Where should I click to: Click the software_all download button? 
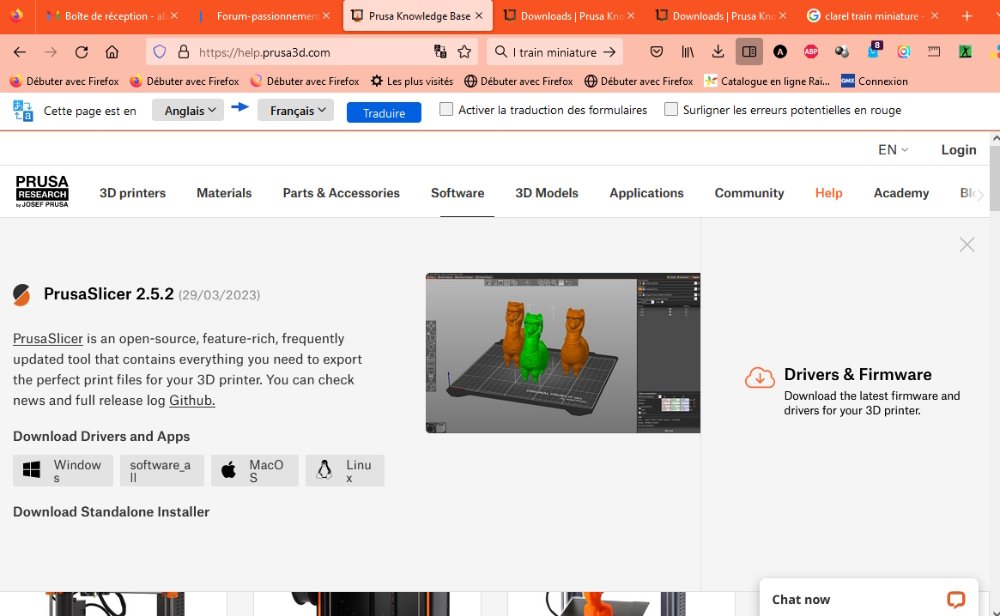point(162,471)
